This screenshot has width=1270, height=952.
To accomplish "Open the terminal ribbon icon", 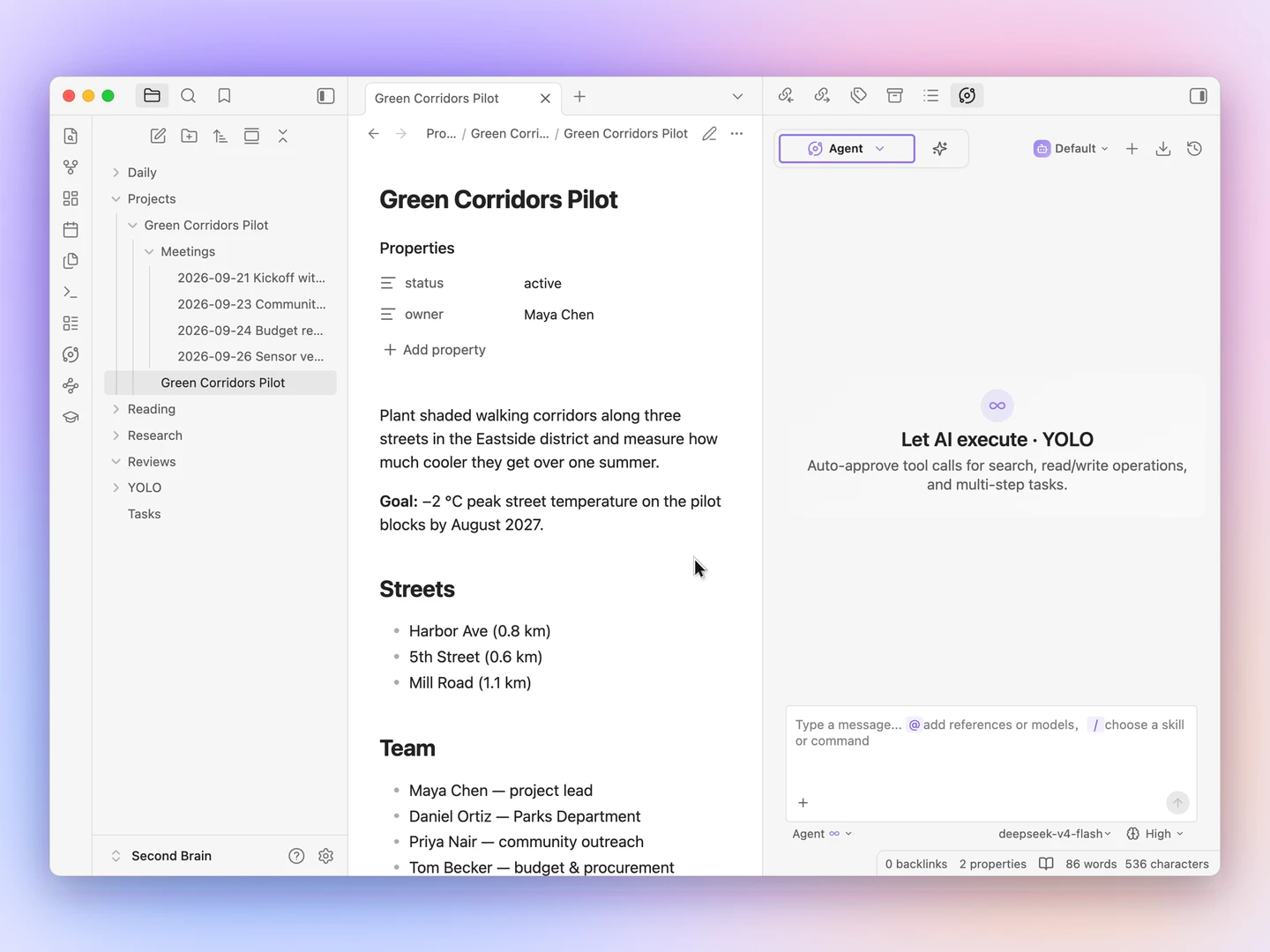I will (x=71, y=292).
